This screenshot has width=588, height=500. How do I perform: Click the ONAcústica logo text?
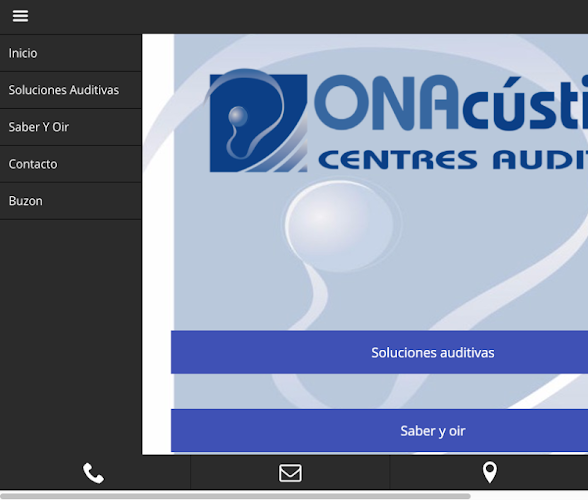(x=451, y=104)
